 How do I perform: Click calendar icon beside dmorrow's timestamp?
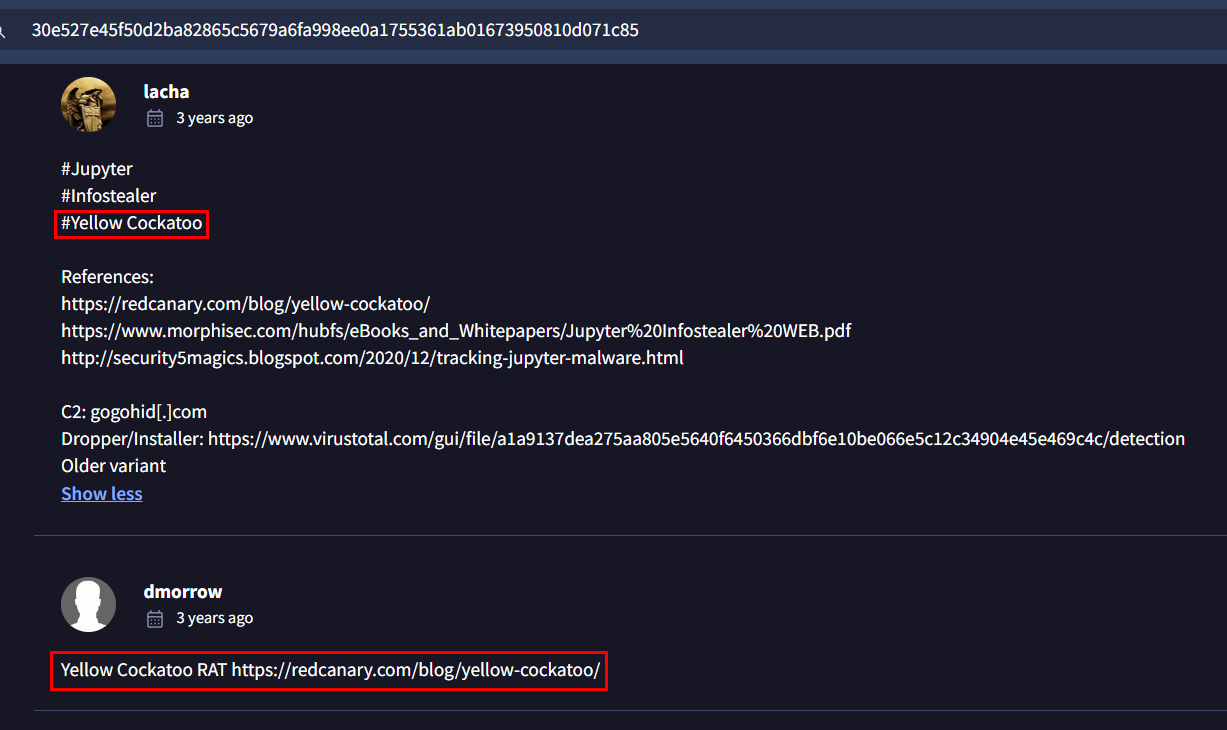155,618
